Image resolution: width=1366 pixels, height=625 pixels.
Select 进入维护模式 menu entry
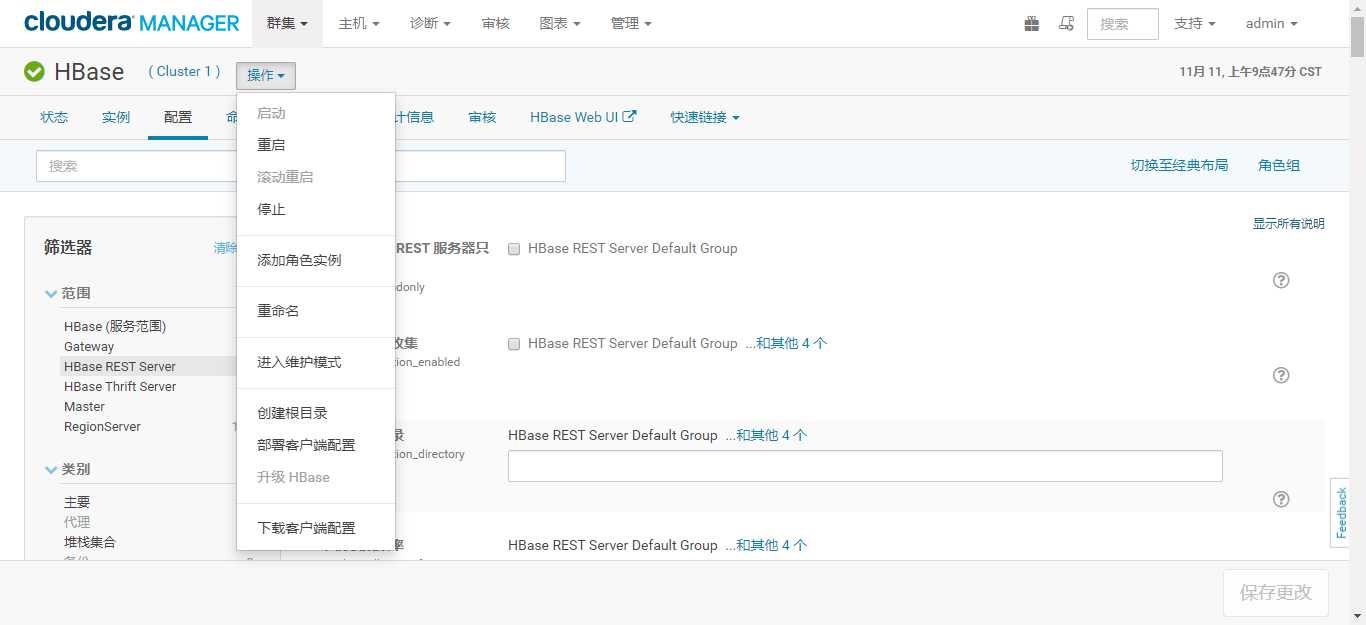316,362
